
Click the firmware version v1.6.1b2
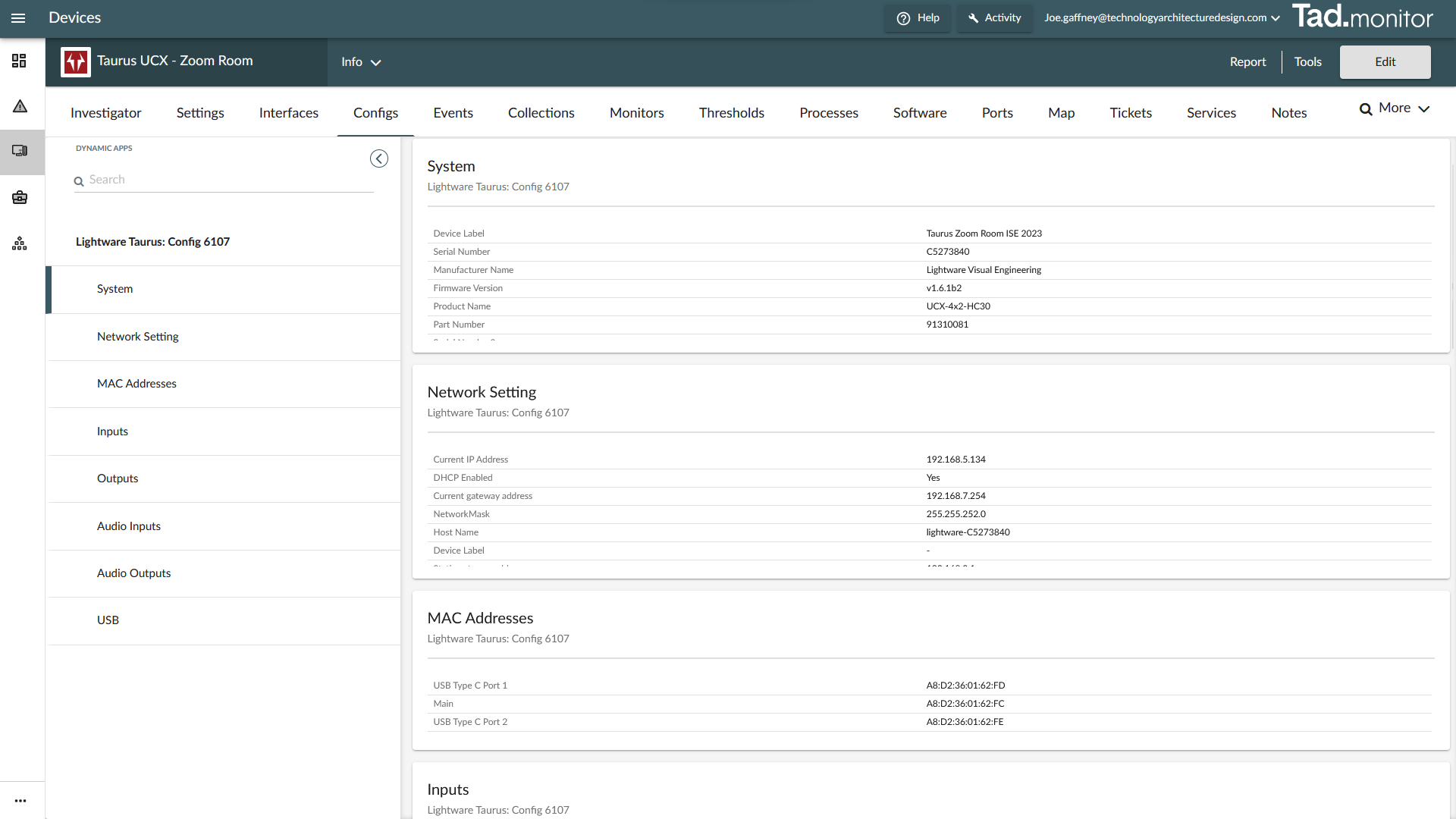pos(943,288)
